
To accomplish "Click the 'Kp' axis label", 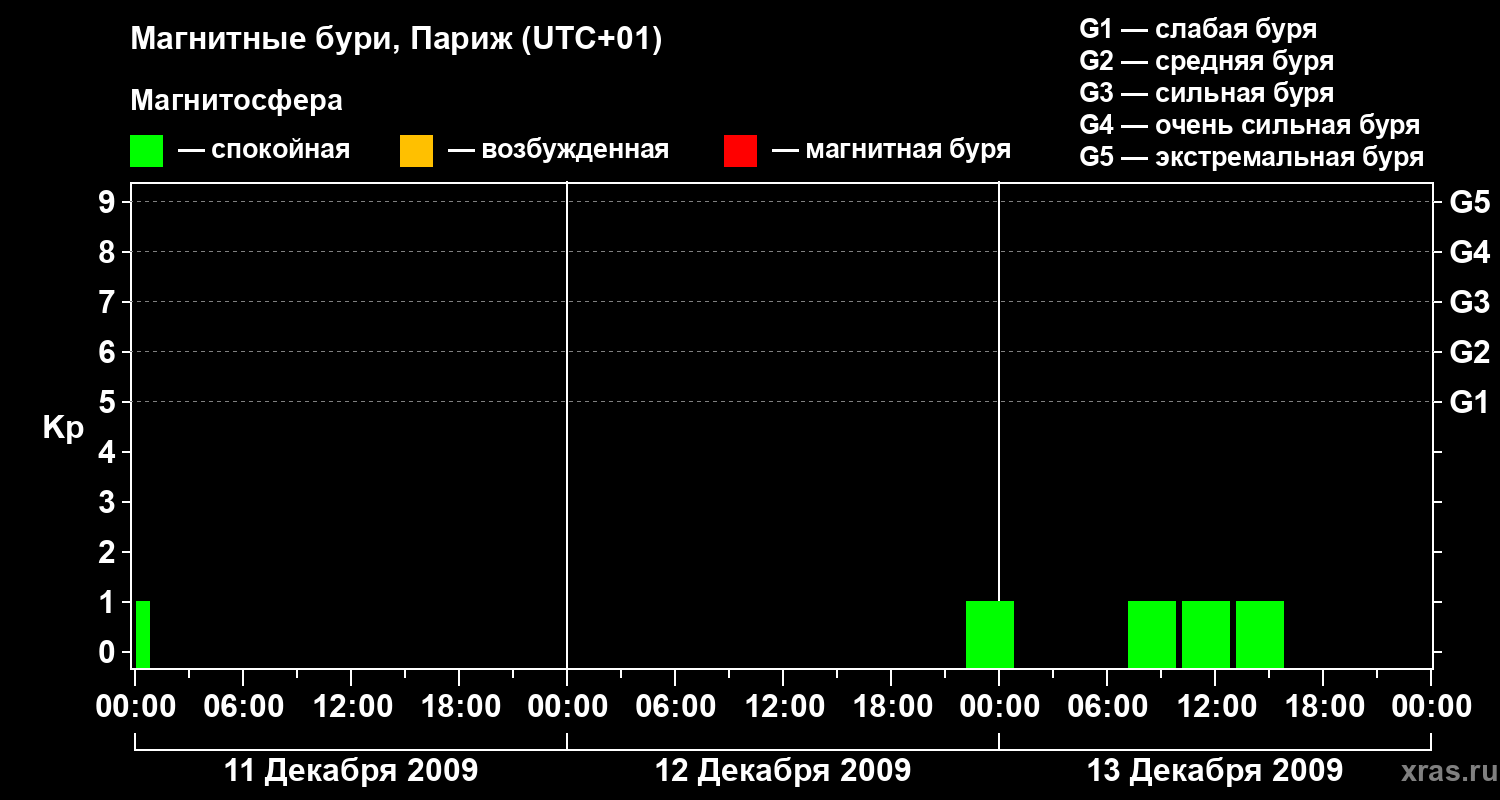I will (63, 429).
